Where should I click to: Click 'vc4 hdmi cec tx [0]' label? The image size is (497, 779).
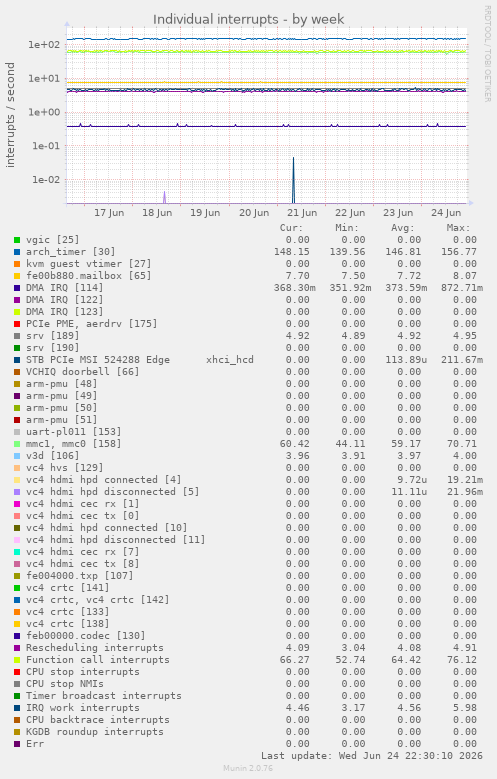[83, 516]
